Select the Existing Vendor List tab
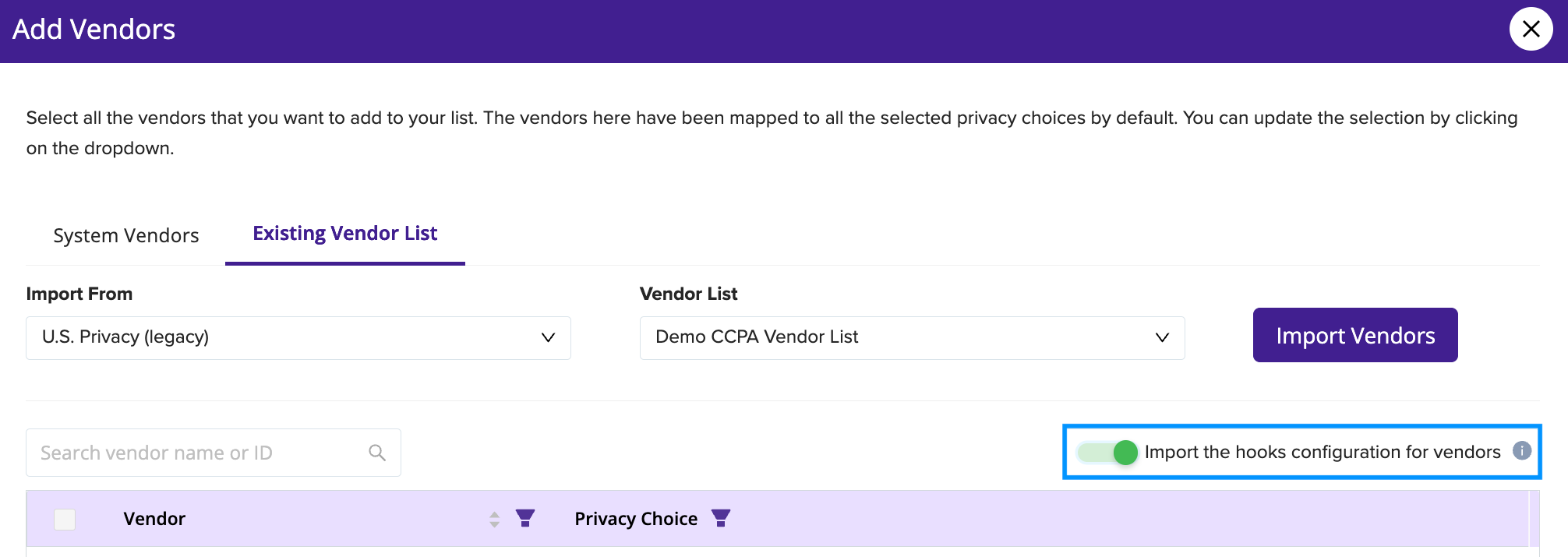Image resolution: width=1568 pixels, height=557 pixels. tap(345, 234)
